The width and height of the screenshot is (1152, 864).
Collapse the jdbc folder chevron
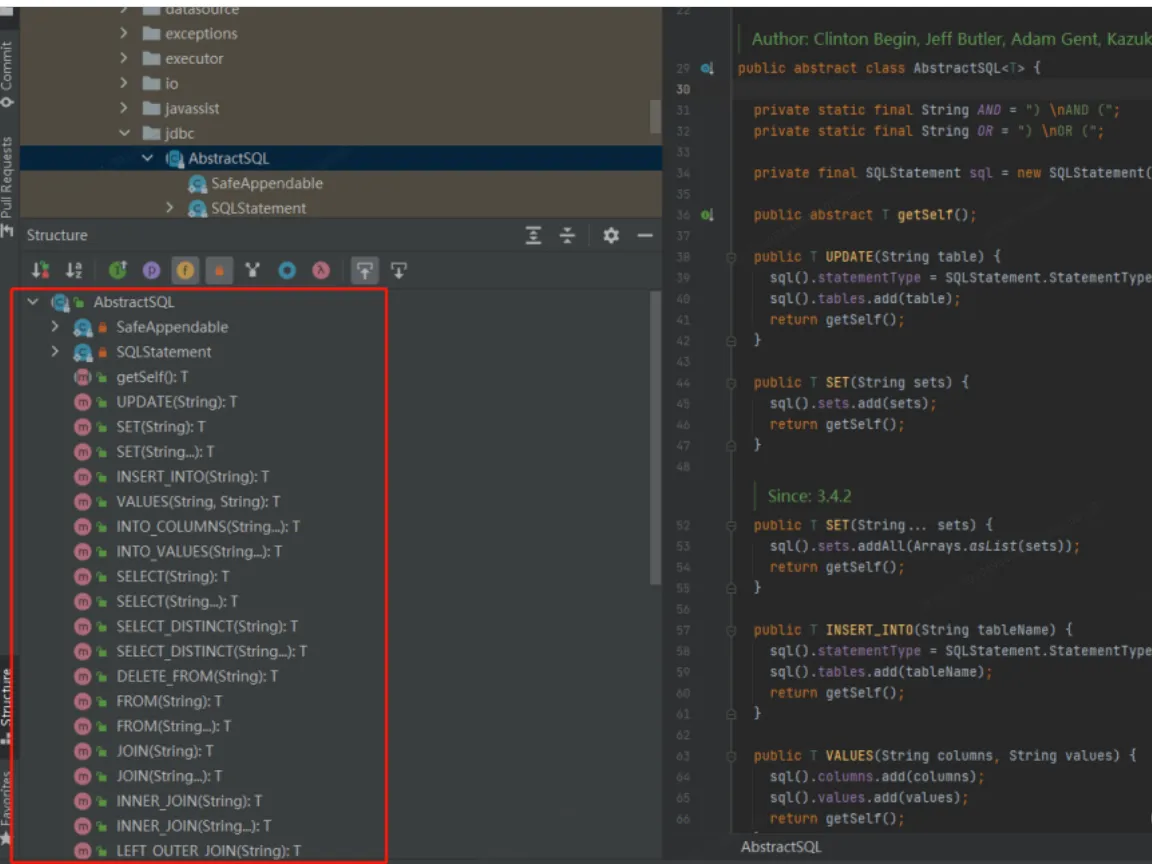click(x=124, y=133)
